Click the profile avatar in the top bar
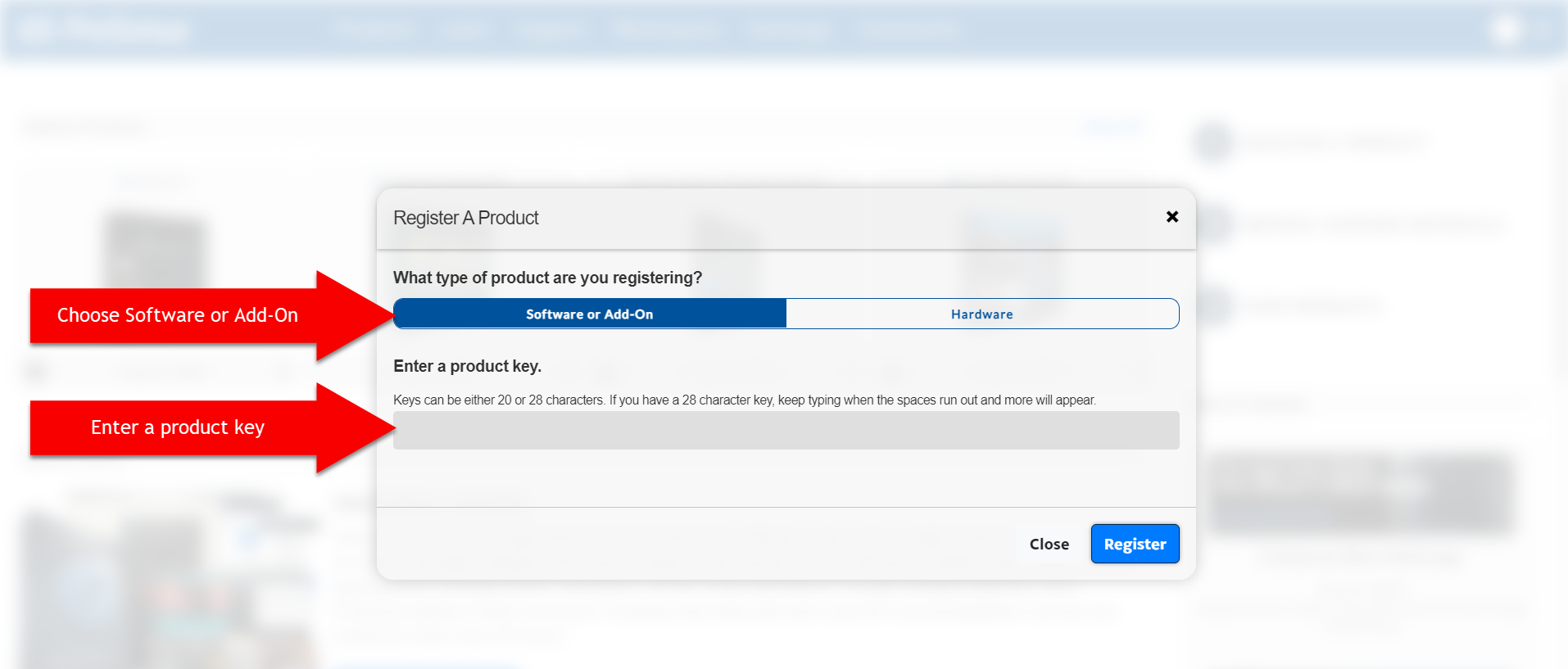The height and width of the screenshot is (669, 1568). (1507, 29)
